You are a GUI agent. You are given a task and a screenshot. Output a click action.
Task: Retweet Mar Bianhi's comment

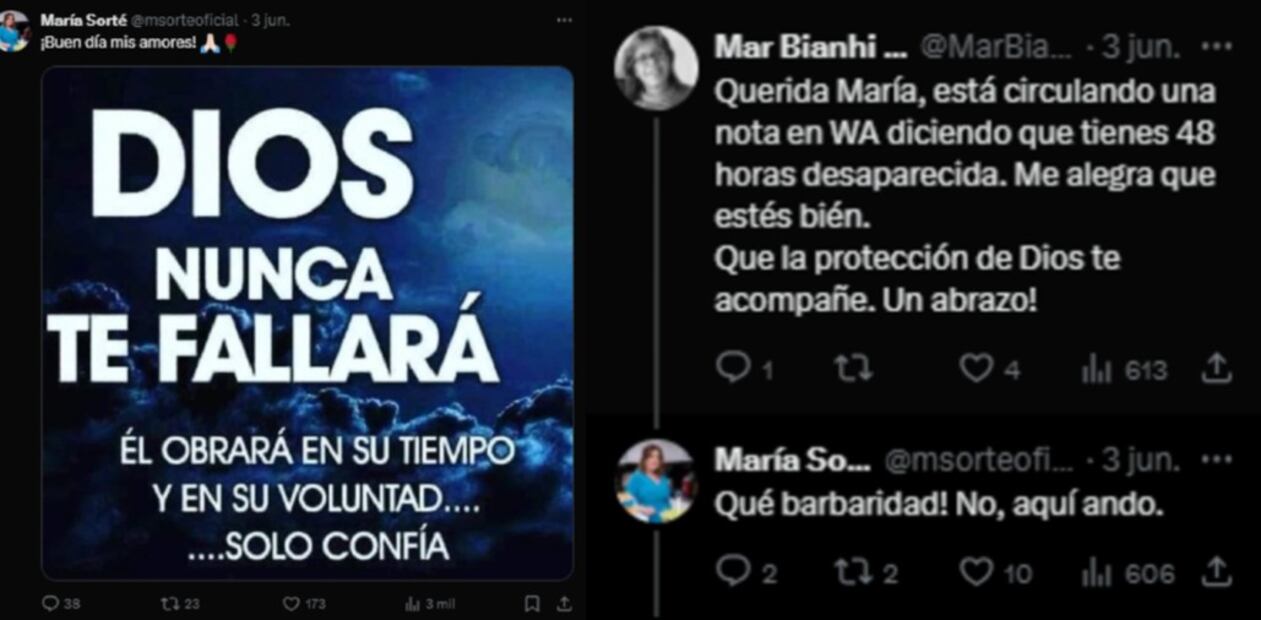pyautogui.click(x=853, y=370)
